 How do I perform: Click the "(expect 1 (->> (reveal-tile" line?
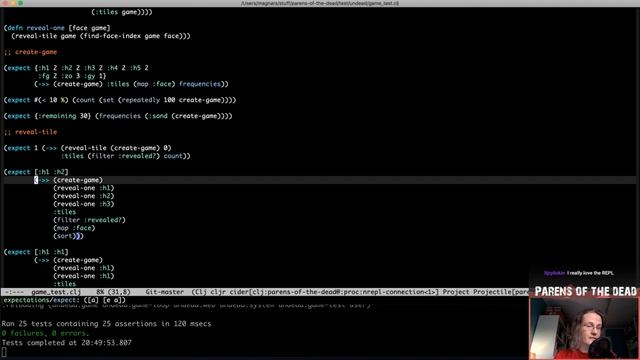[x=88, y=148]
